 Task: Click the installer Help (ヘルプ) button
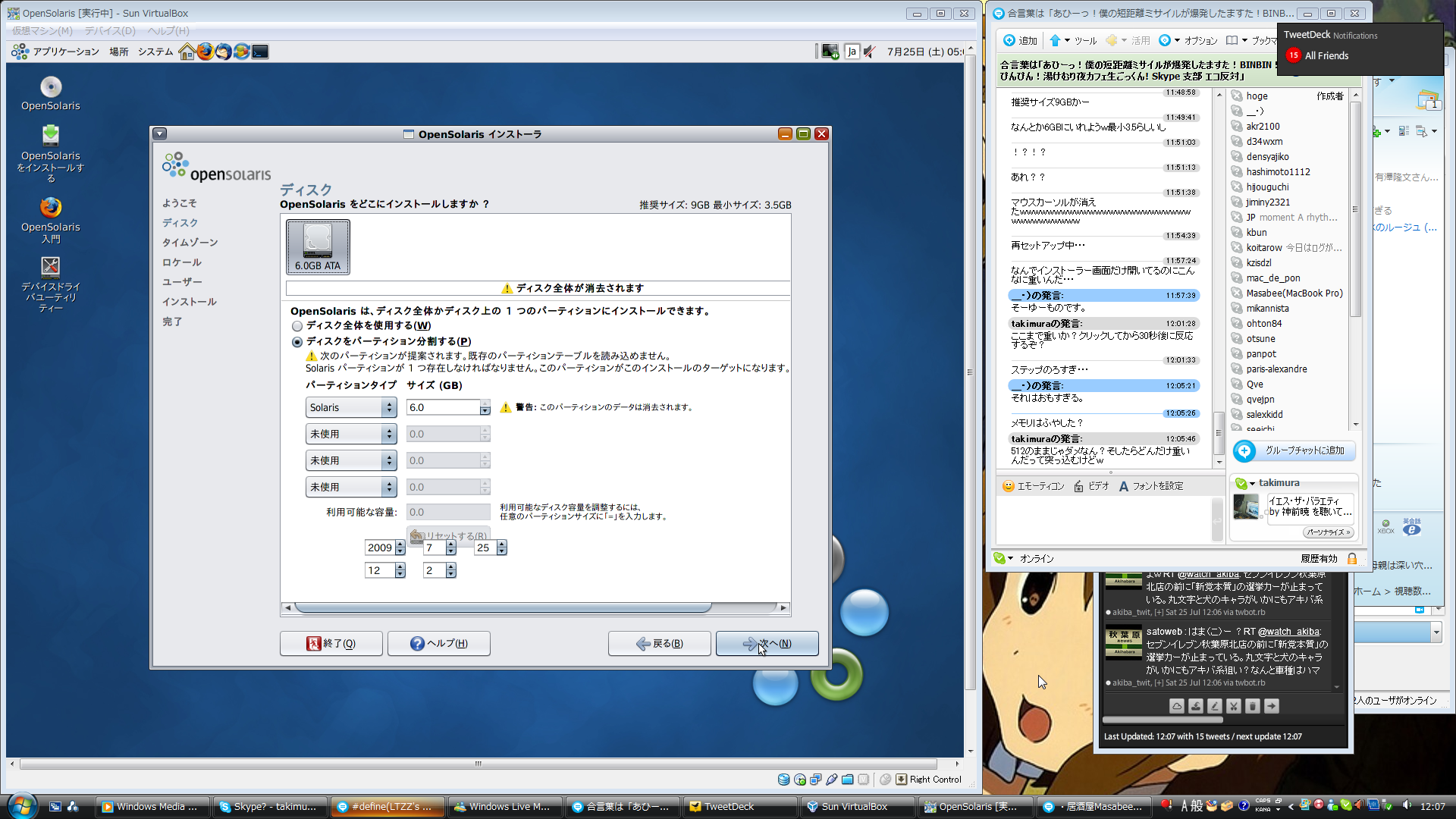(x=438, y=643)
